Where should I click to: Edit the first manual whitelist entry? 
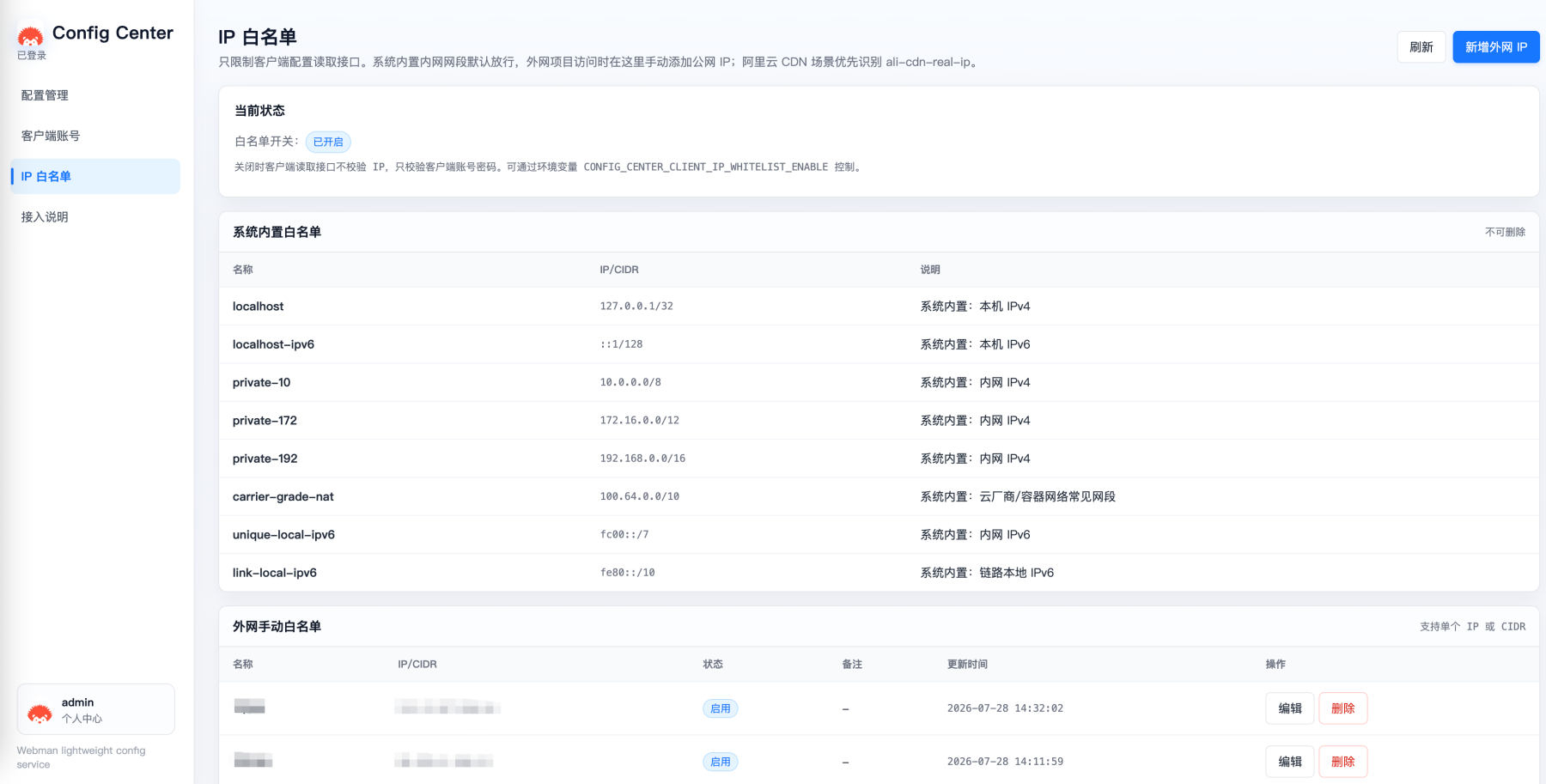point(1290,708)
